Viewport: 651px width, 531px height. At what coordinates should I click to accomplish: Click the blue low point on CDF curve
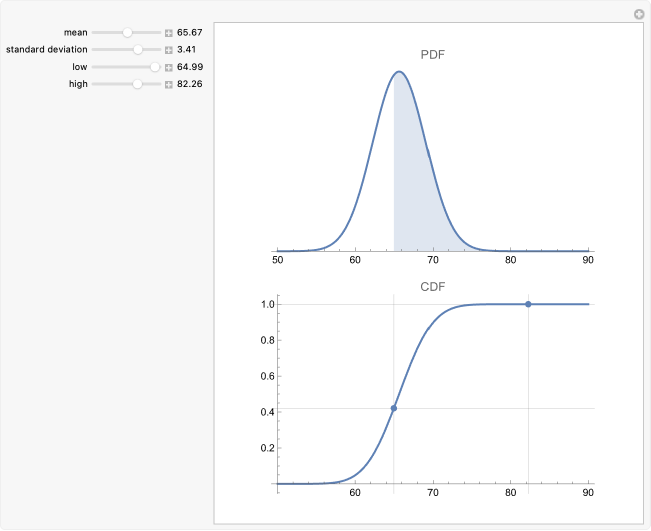394,408
